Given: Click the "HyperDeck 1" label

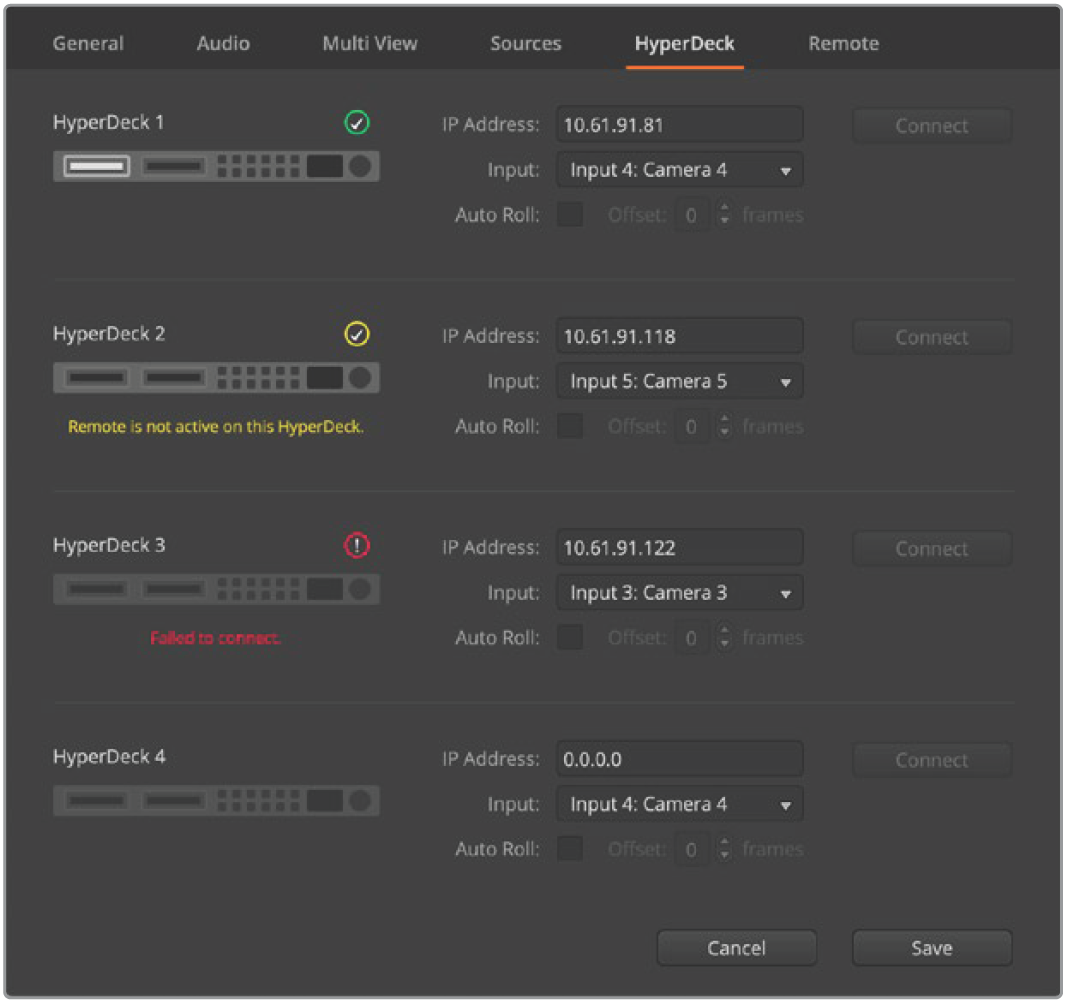Looking at the screenshot, I should (108, 122).
